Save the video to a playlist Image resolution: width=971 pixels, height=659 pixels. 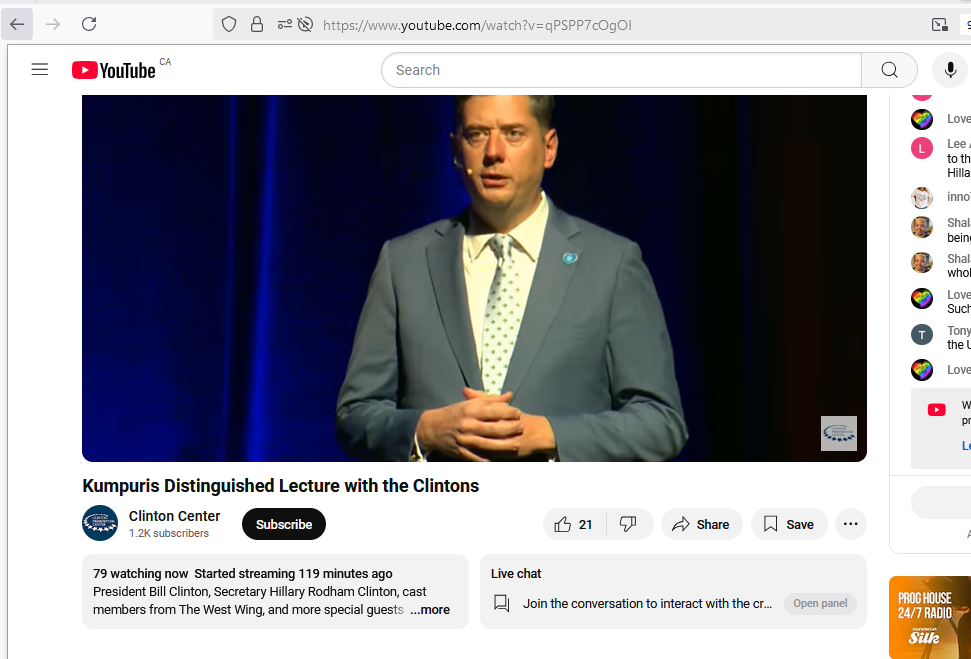[x=789, y=525]
